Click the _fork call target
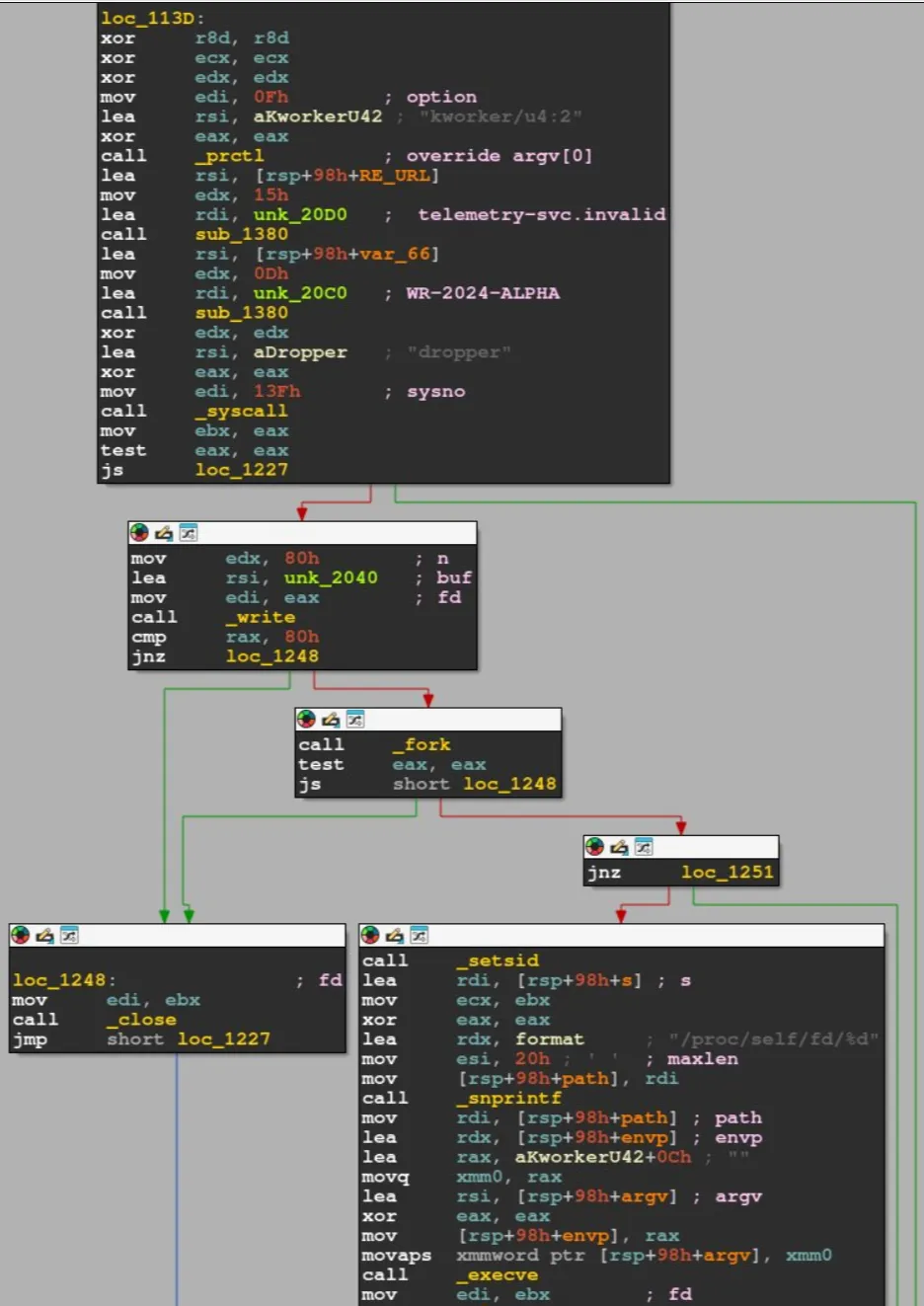 422,744
